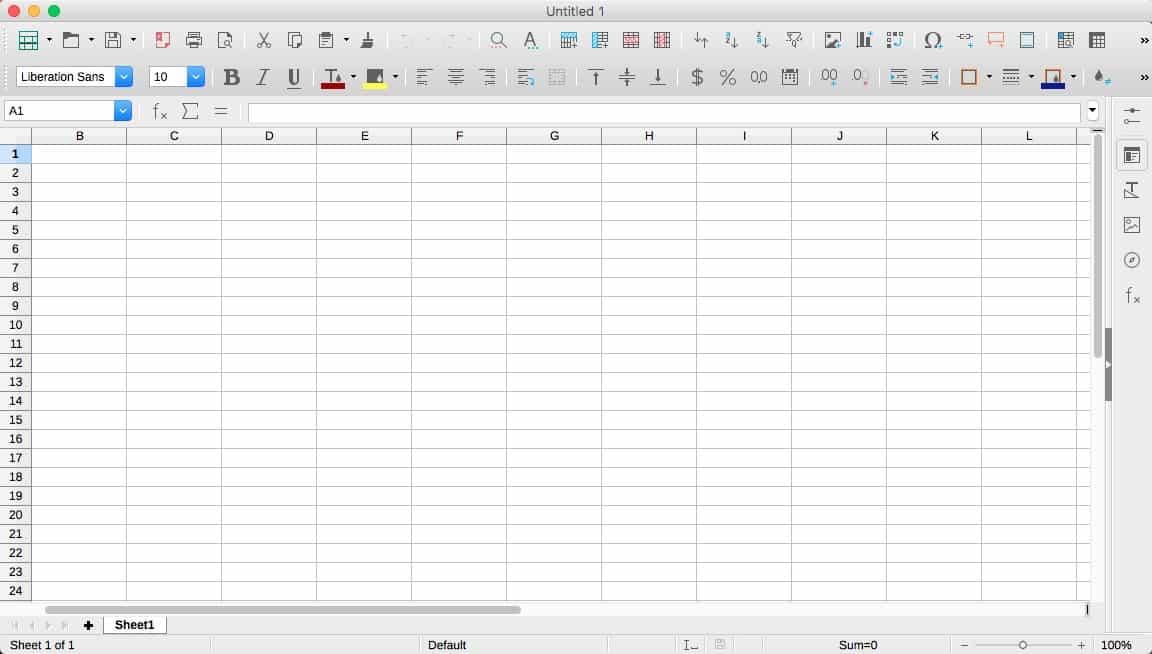Toggle italic formatting
1152x654 pixels.
click(262, 77)
